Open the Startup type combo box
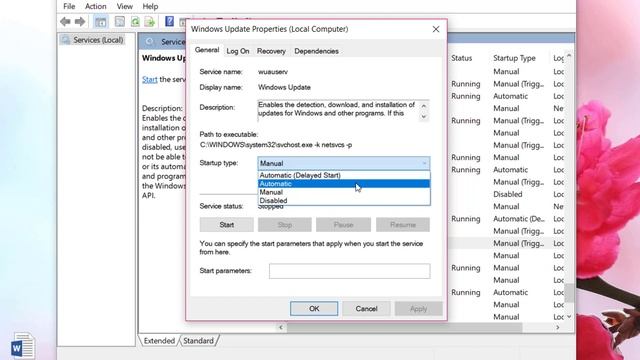The width and height of the screenshot is (640, 360). (x=344, y=163)
